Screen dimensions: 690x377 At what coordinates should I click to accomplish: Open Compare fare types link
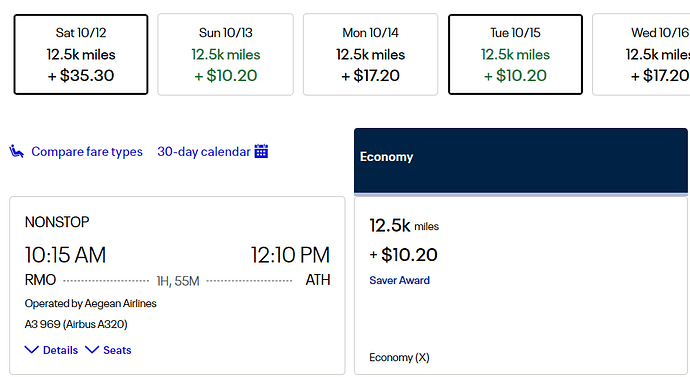[87, 152]
